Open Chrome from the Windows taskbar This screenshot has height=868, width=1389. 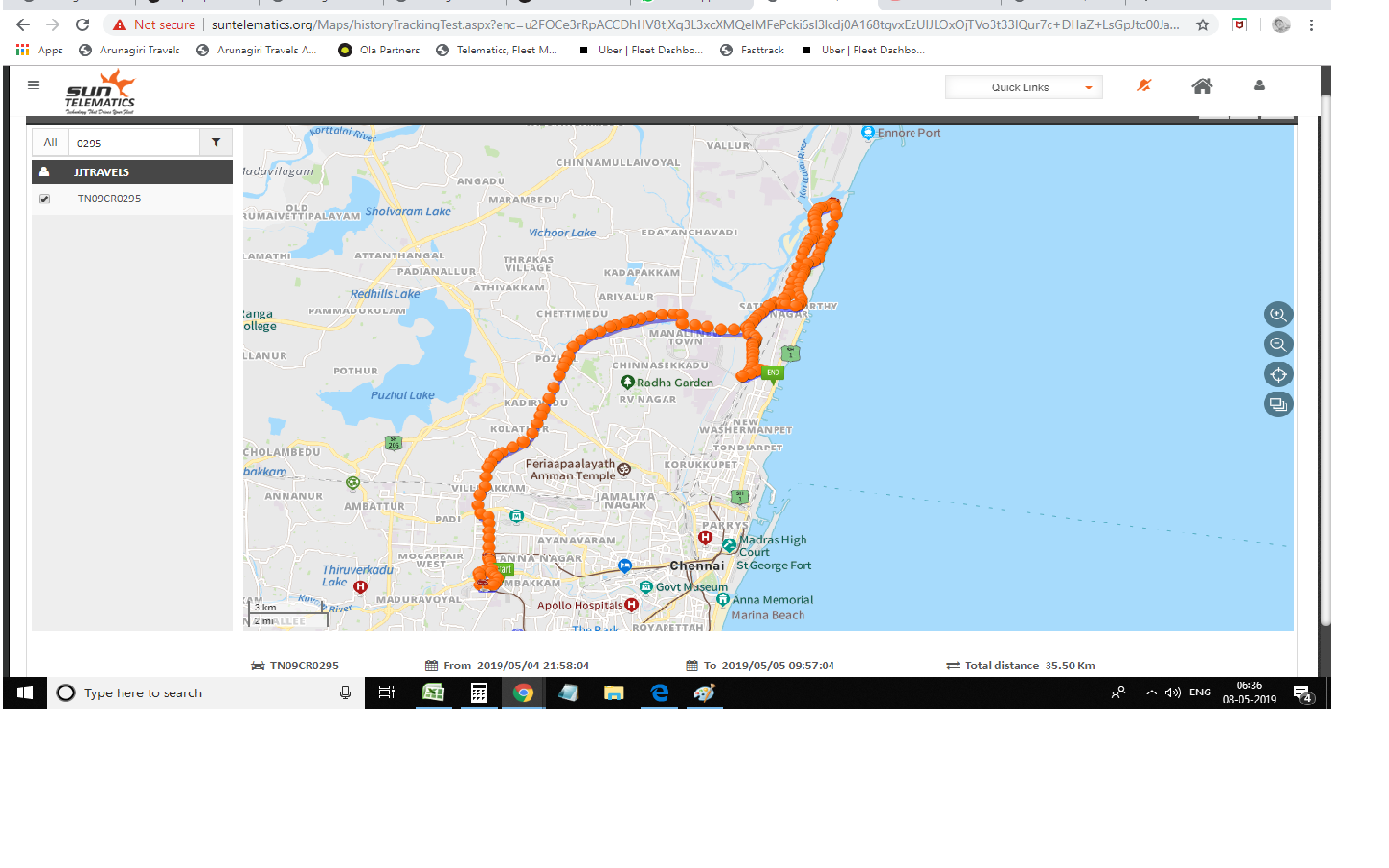tap(523, 692)
